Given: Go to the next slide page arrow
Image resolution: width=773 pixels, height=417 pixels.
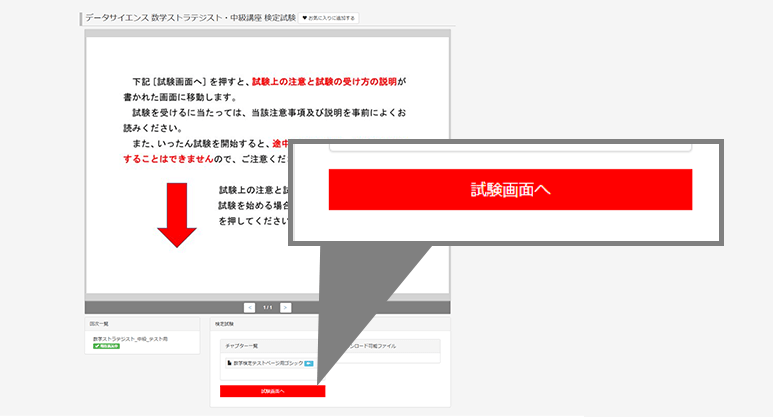Looking at the screenshot, I should coord(286,307).
